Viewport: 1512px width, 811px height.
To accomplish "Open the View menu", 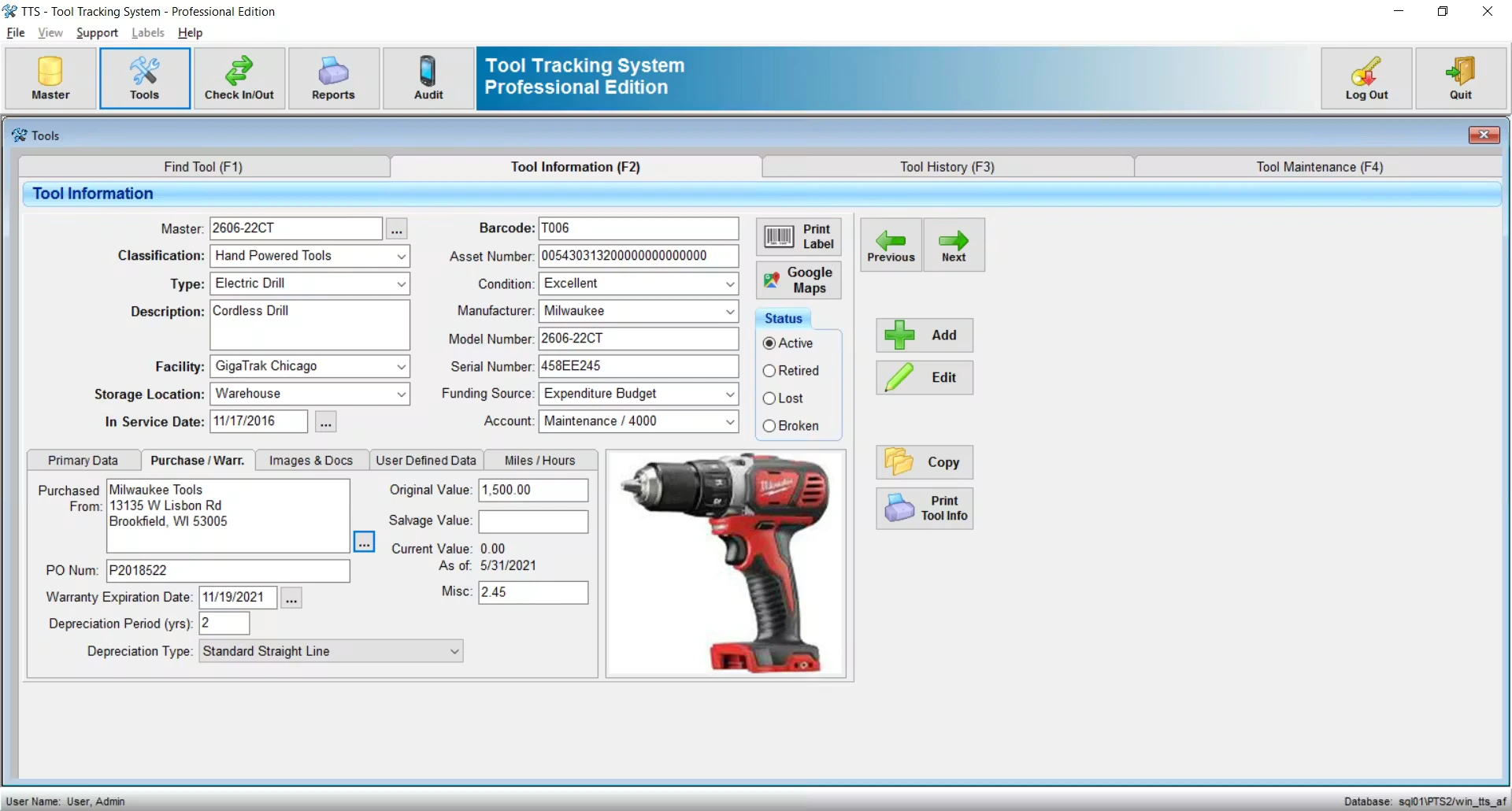I will click(50, 32).
